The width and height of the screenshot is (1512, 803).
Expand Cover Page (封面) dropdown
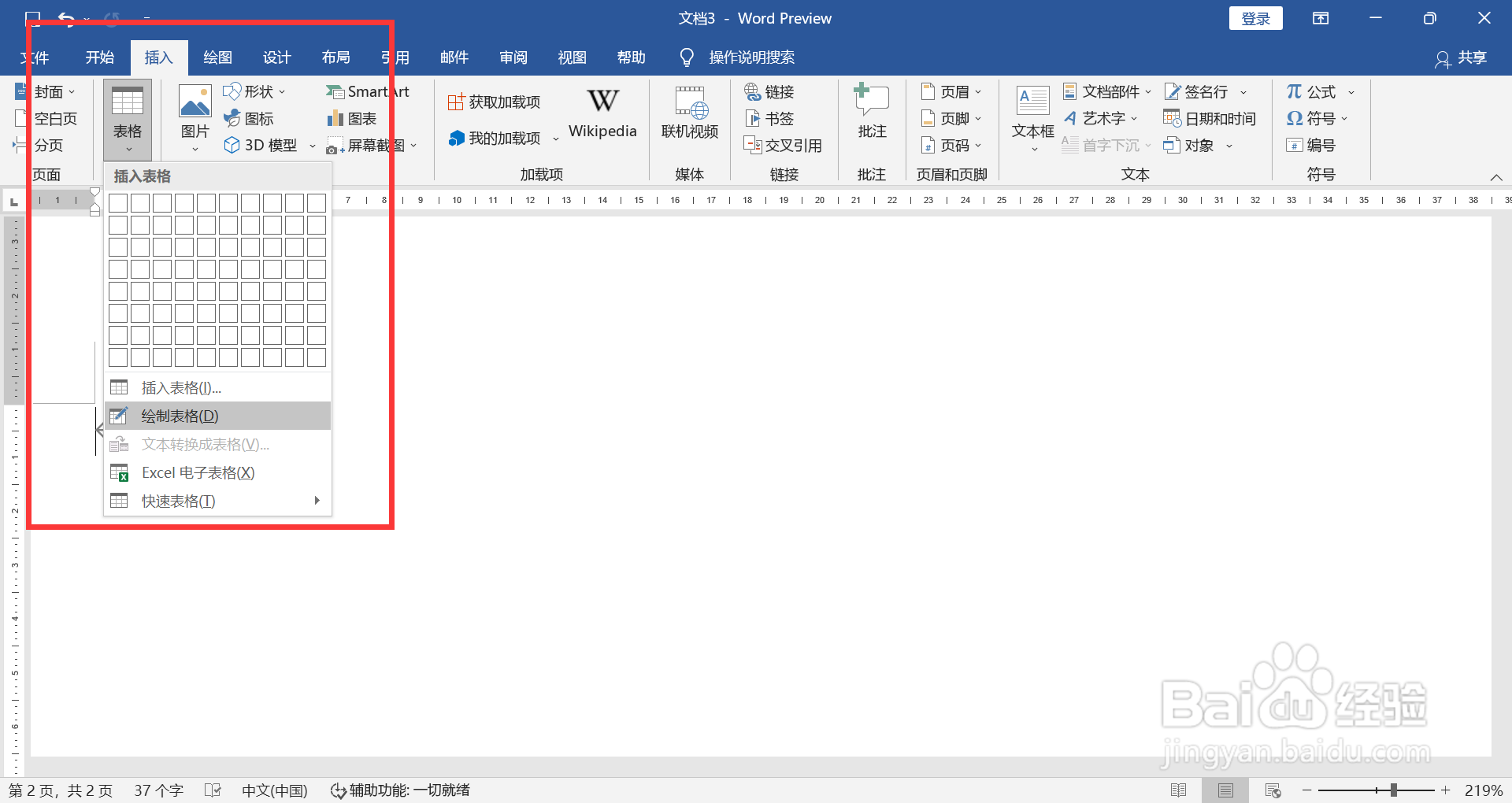72,92
